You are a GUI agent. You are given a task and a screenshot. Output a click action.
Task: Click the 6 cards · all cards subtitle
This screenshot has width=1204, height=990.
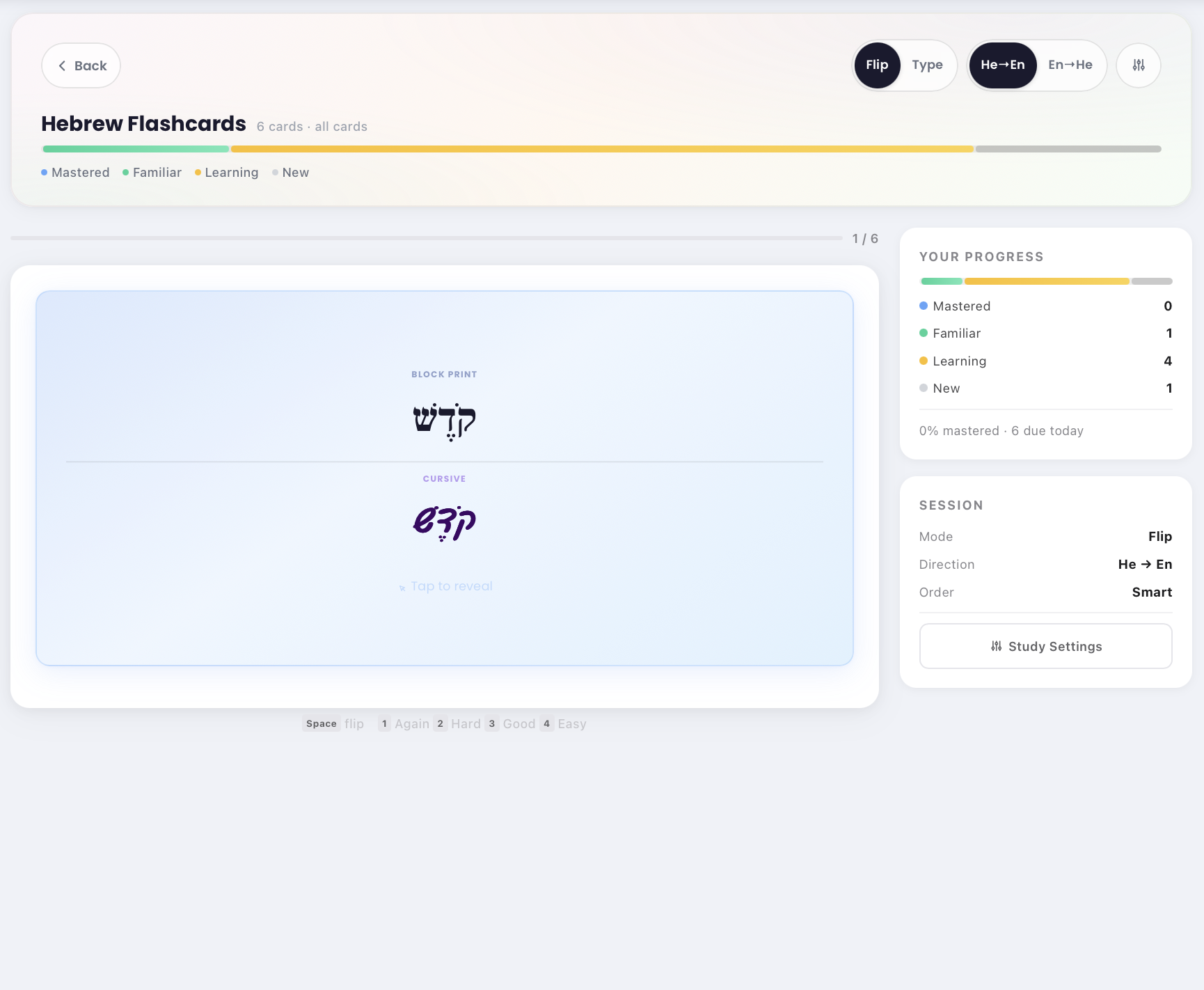312,127
